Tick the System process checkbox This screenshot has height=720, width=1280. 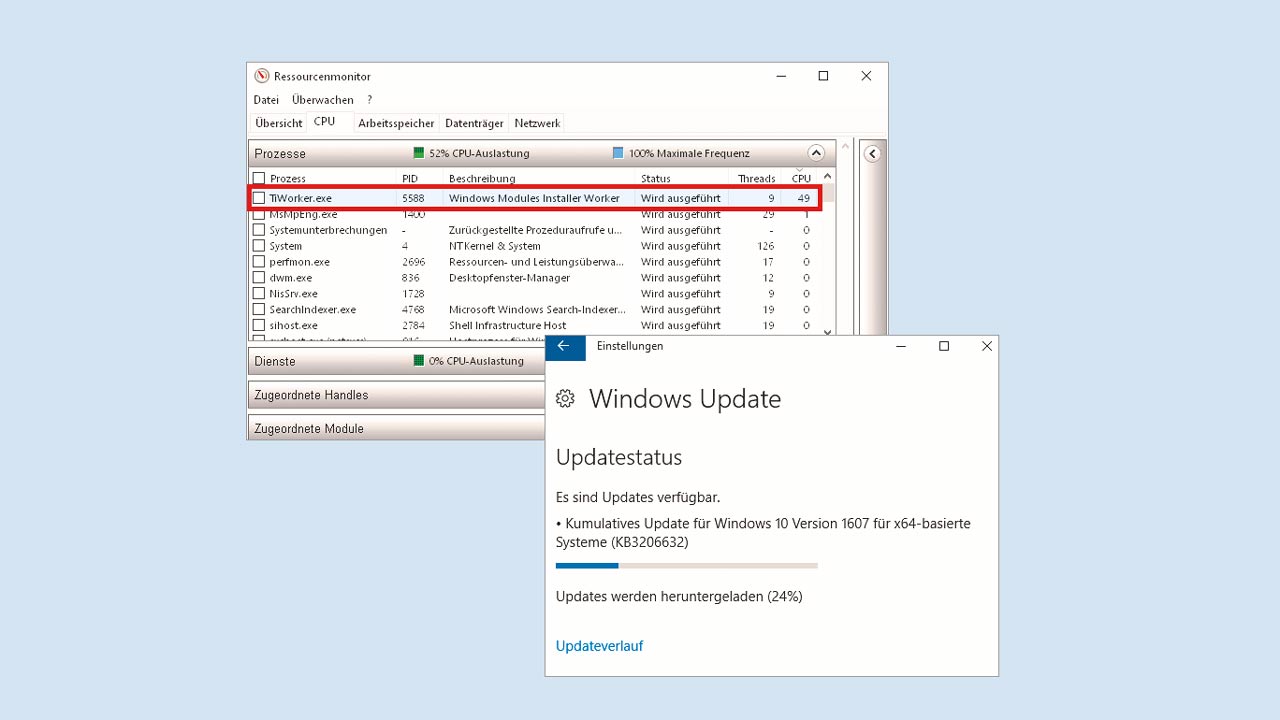coord(259,246)
